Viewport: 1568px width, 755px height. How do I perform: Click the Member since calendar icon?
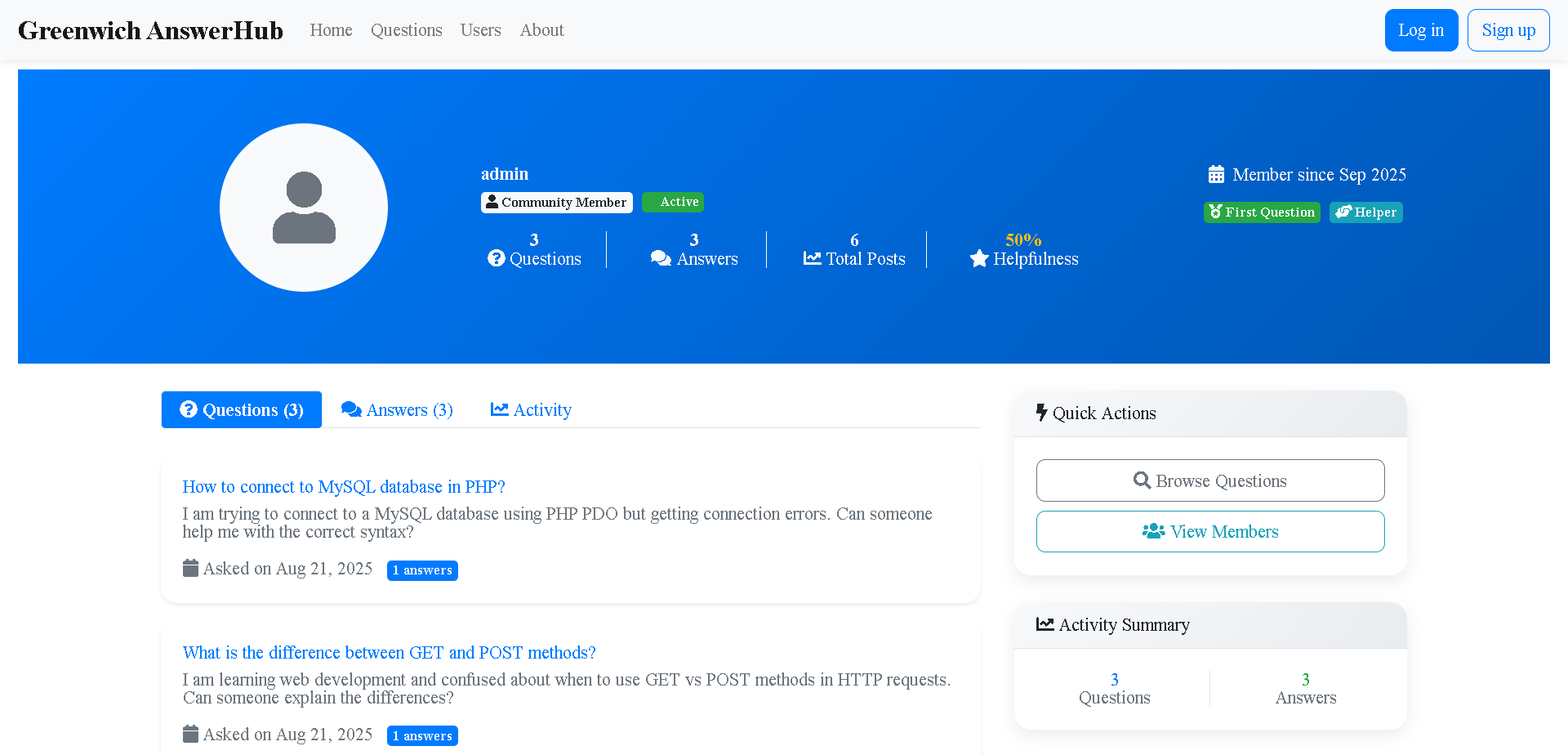1216,173
